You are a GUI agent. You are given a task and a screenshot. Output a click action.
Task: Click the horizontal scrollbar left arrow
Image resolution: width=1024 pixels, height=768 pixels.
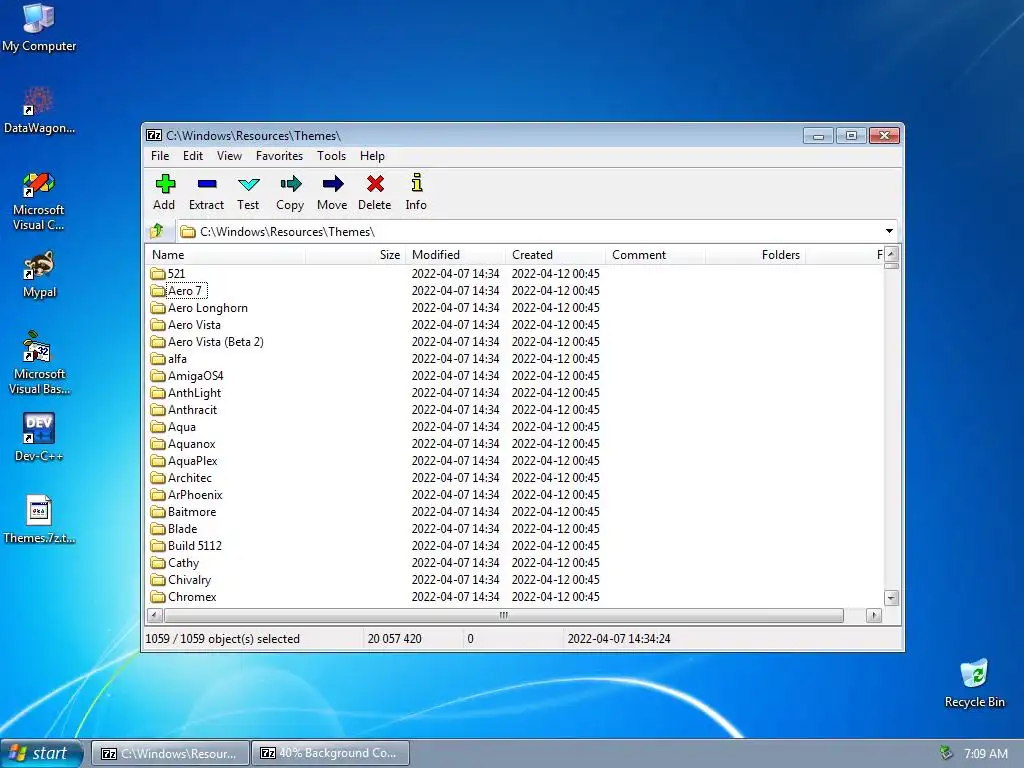(155, 615)
